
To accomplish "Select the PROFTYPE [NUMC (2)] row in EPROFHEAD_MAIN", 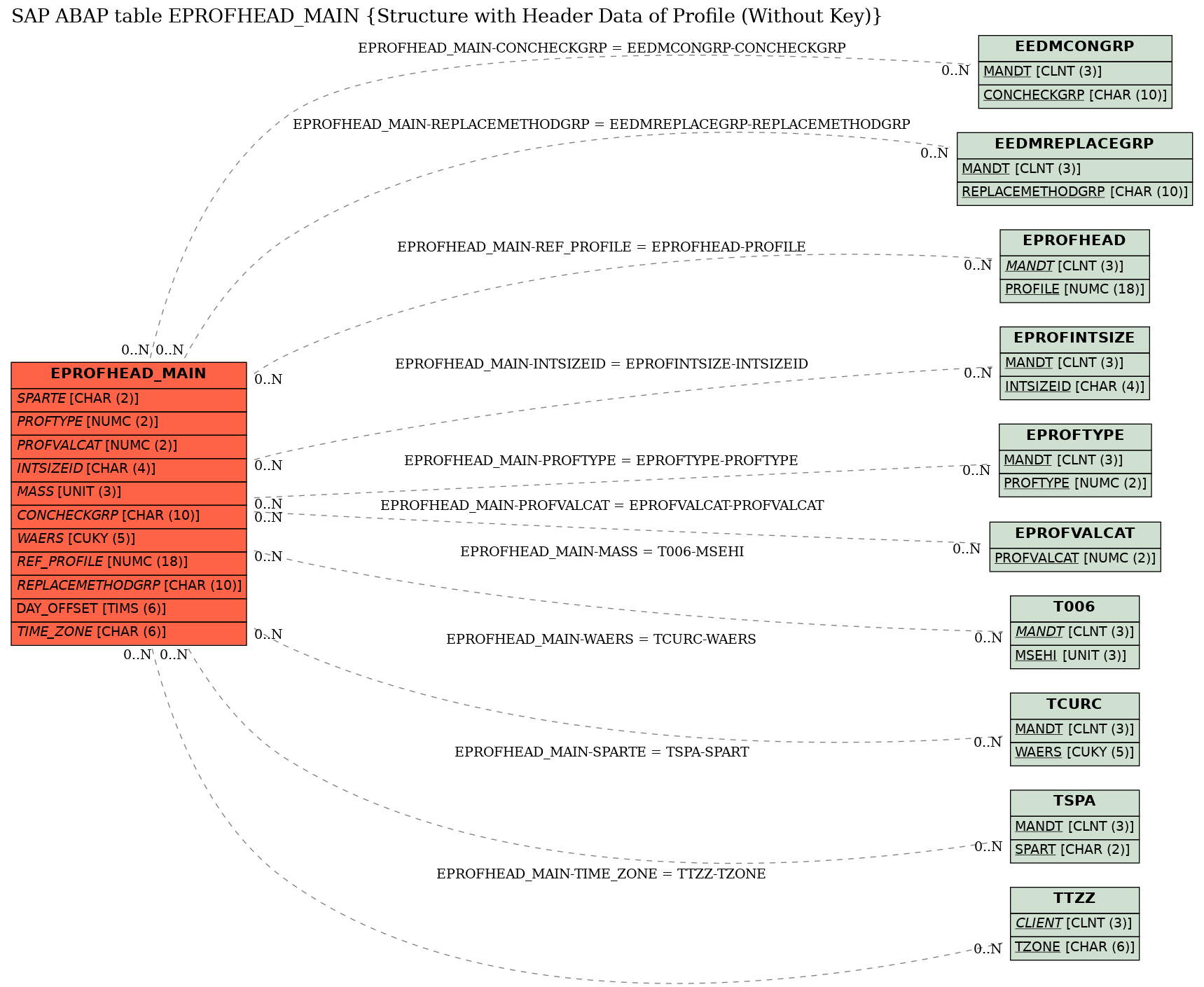I will pos(129,422).
